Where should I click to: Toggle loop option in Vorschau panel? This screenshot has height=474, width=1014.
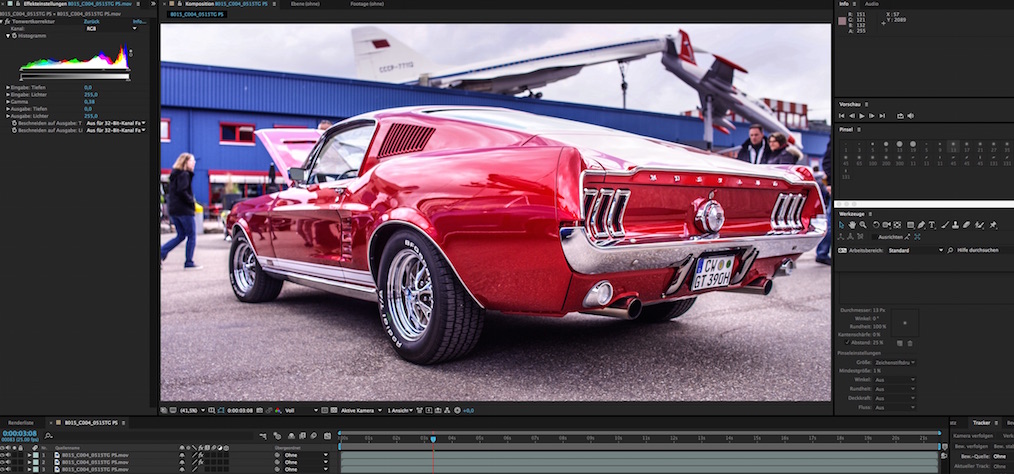900,116
